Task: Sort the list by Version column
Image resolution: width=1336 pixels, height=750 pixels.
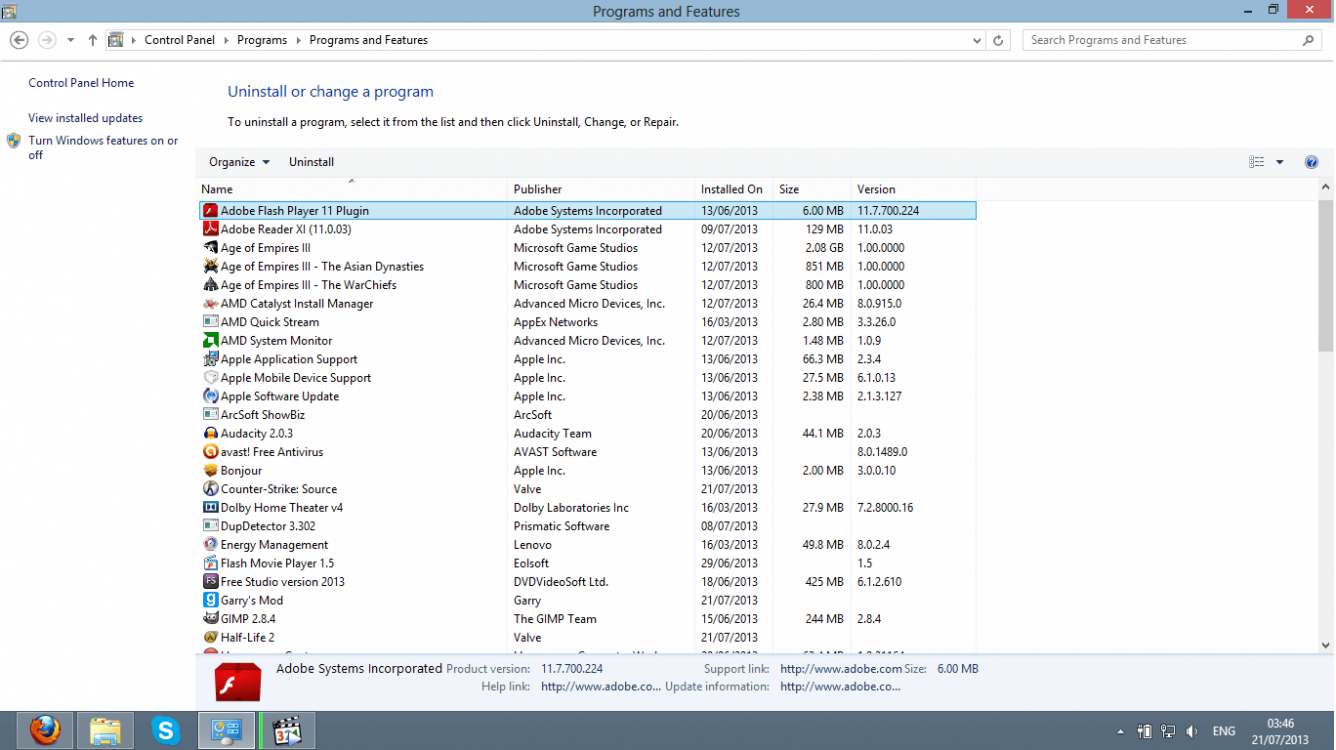Action: [x=913, y=189]
